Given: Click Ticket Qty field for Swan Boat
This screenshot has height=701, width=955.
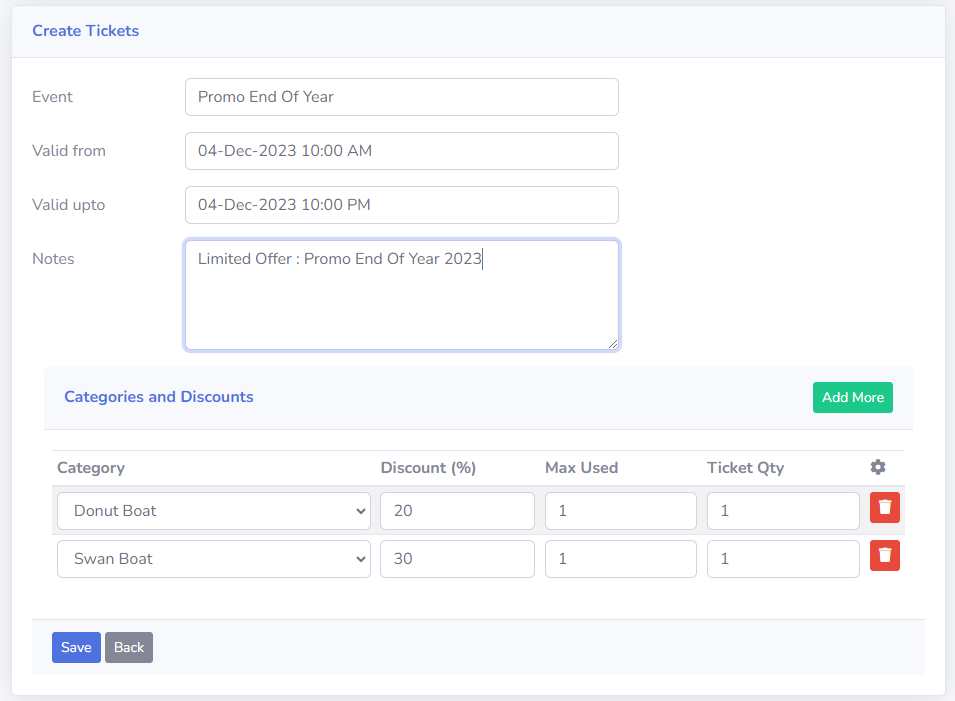Looking at the screenshot, I should (x=782, y=559).
